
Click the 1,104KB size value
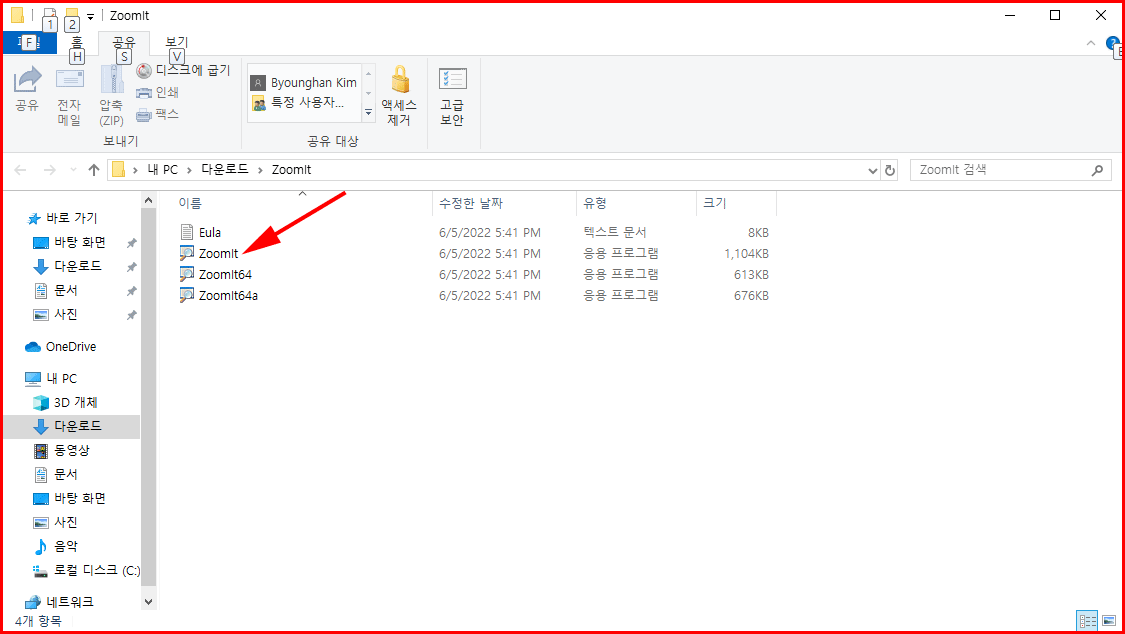point(746,253)
